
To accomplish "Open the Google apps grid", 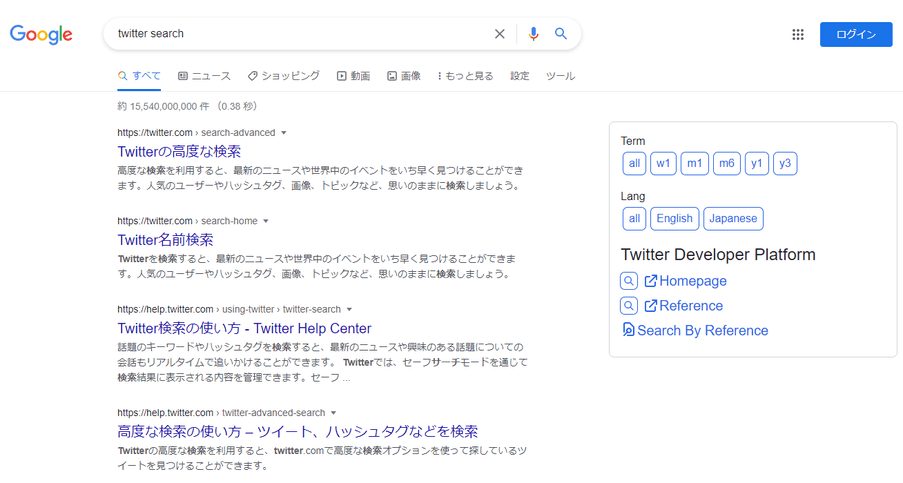I will (x=798, y=35).
